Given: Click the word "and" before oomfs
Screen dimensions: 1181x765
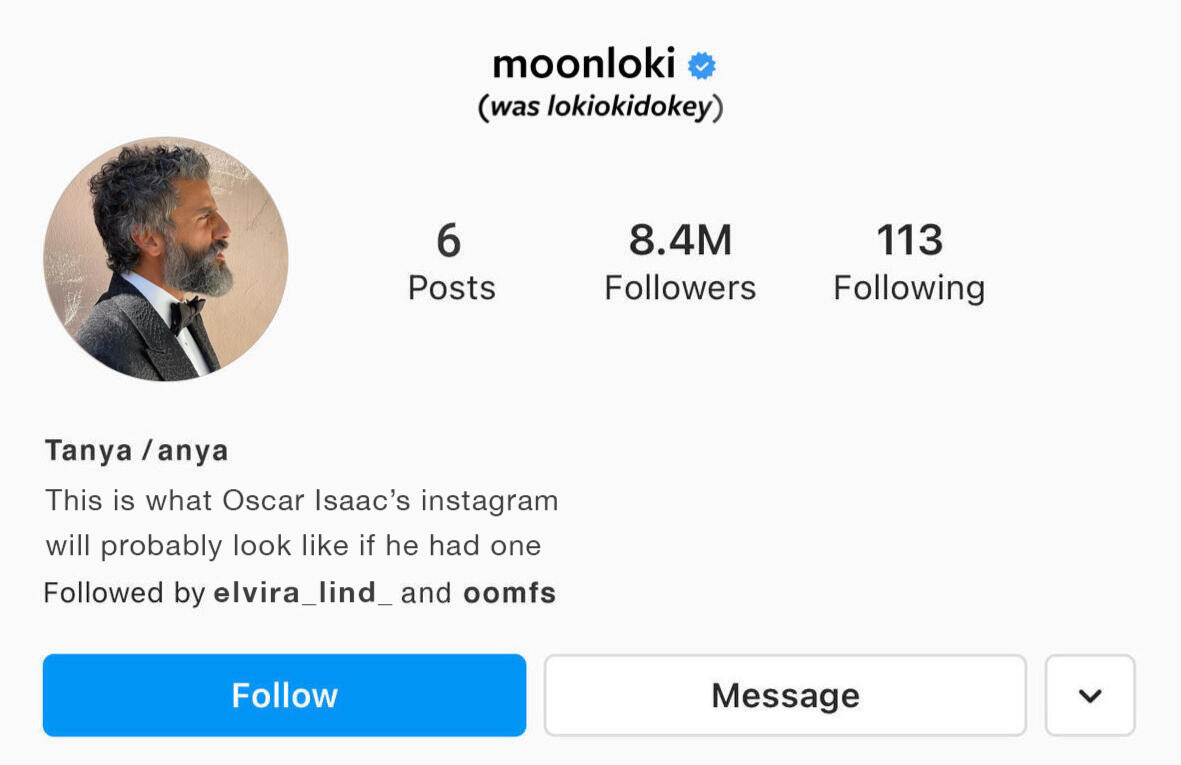Looking at the screenshot, I should [x=426, y=593].
